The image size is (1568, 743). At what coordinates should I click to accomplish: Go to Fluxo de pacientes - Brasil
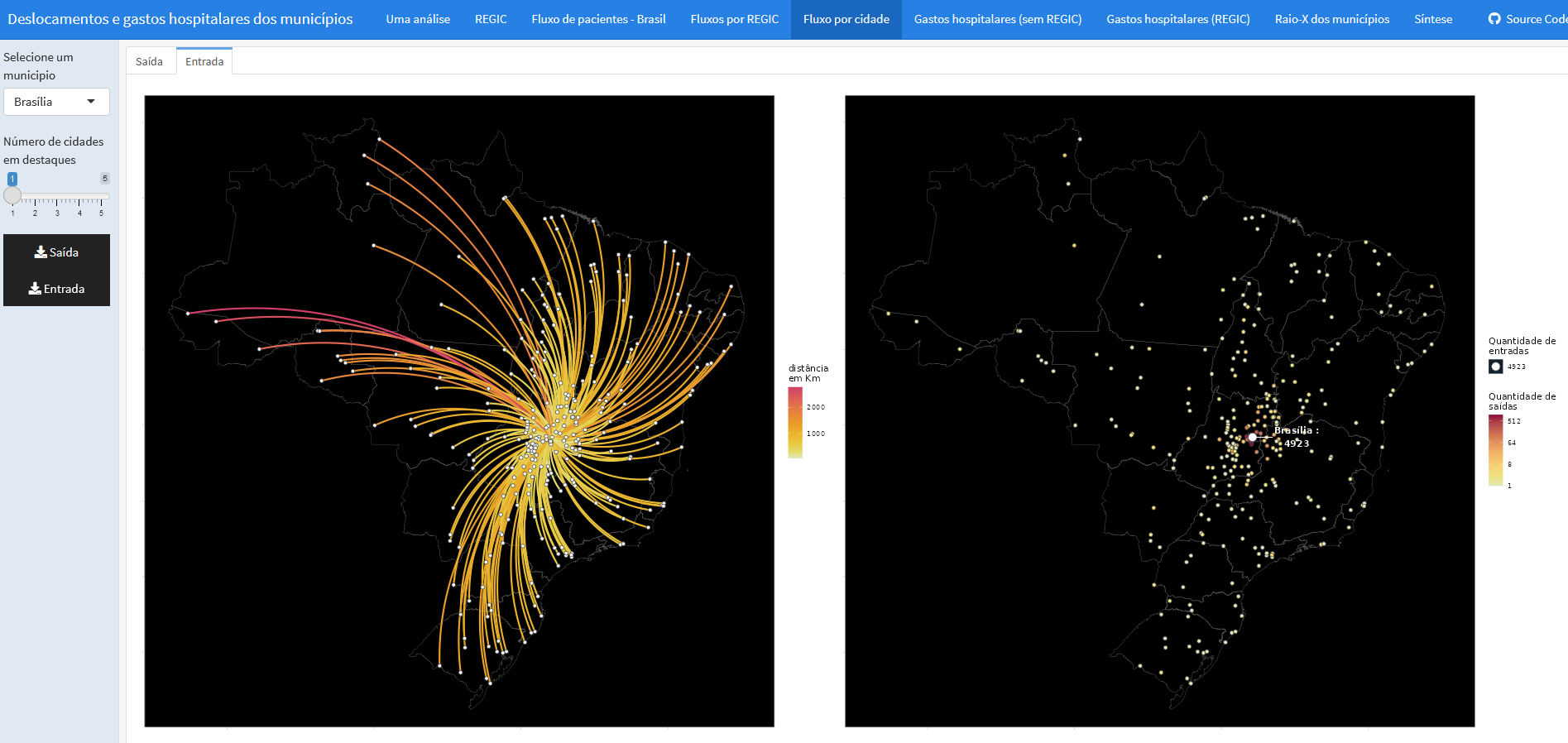point(598,19)
